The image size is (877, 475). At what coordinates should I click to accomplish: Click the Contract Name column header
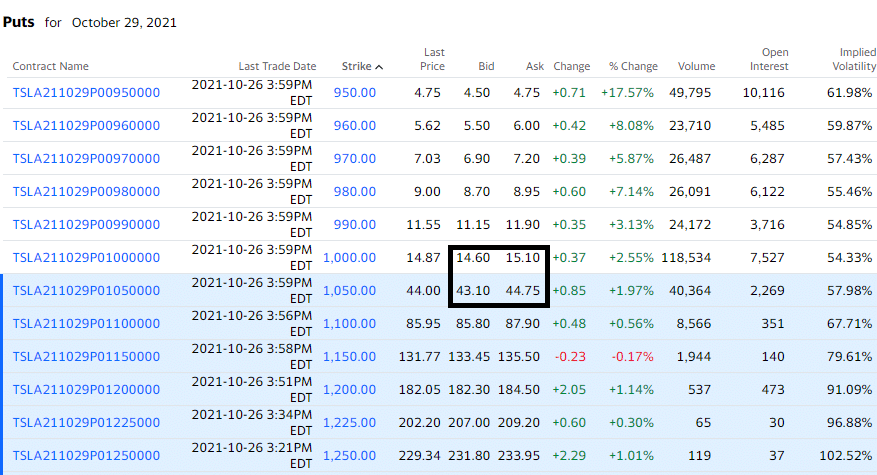pyautogui.click(x=50, y=66)
